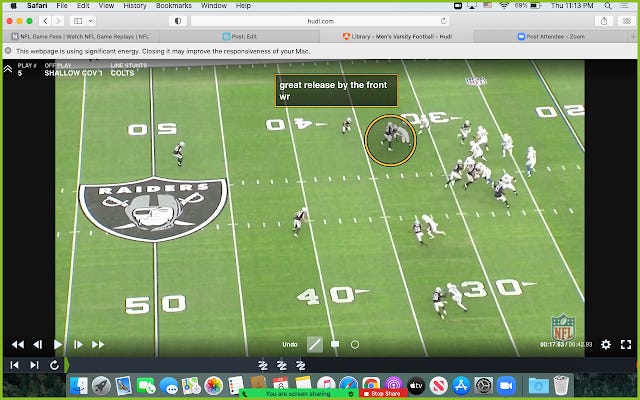Screen dimensions: 640x400
Task: Open the sidebar options dropdown arrow
Action: point(91,21)
